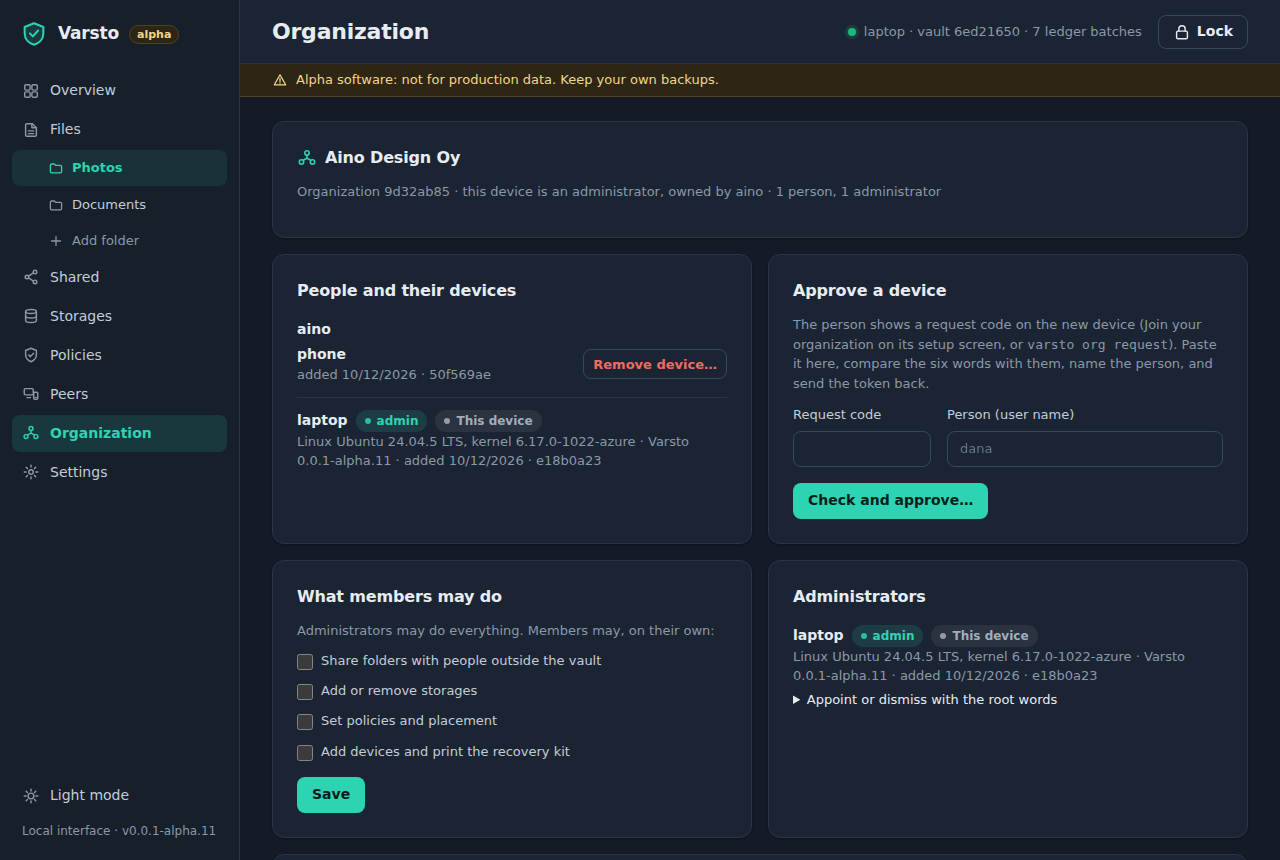Image resolution: width=1280 pixels, height=860 pixels.
Task: Open the Overview page
Action: tap(119, 90)
